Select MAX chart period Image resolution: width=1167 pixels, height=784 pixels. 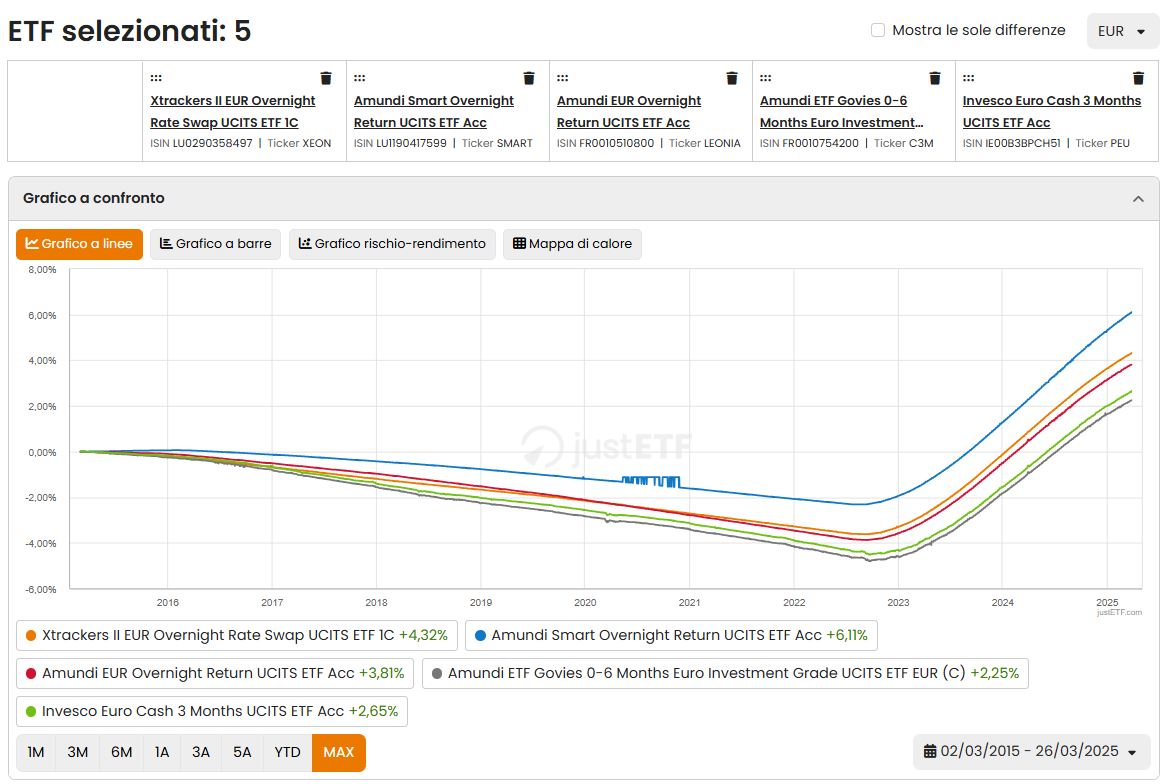click(x=339, y=753)
